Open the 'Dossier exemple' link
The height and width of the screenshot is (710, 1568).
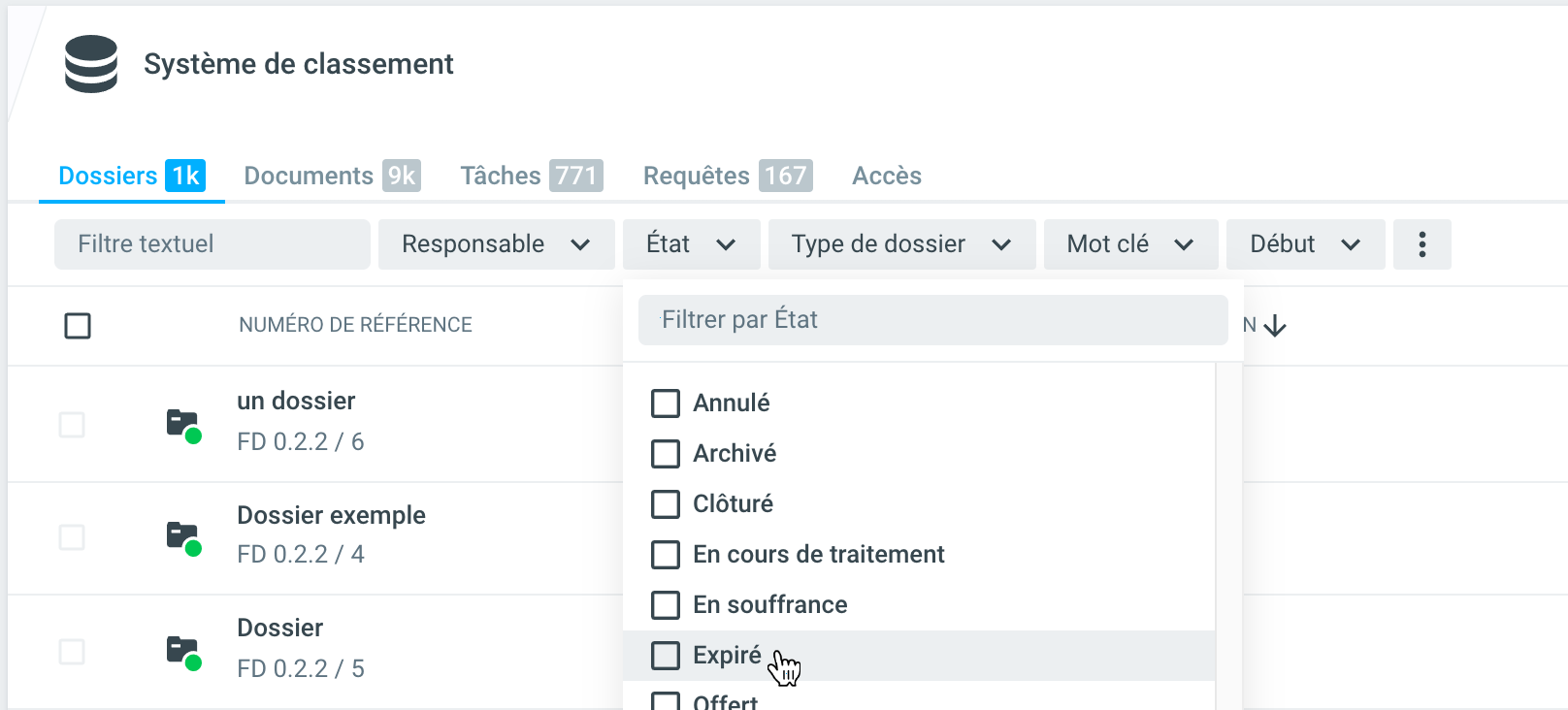click(331, 515)
